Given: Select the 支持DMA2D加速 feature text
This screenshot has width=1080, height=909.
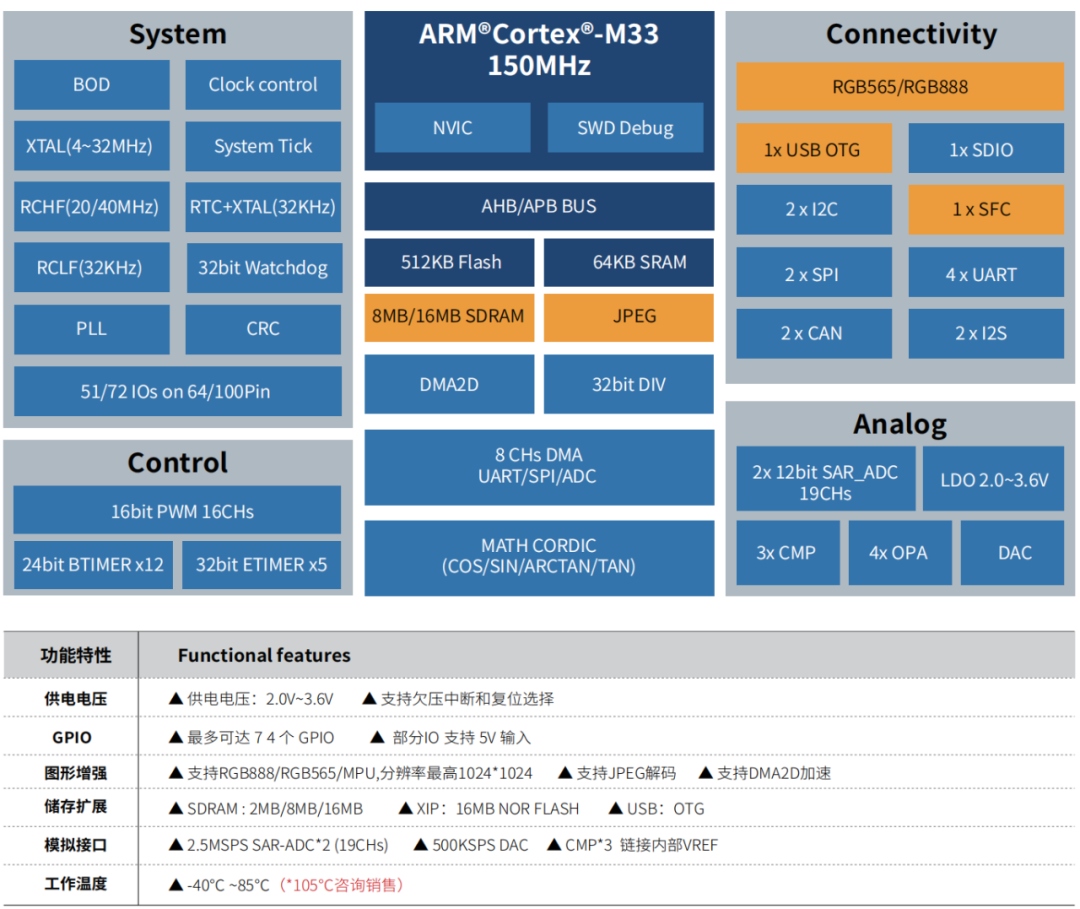Looking at the screenshot, I should tap(774, 773).
